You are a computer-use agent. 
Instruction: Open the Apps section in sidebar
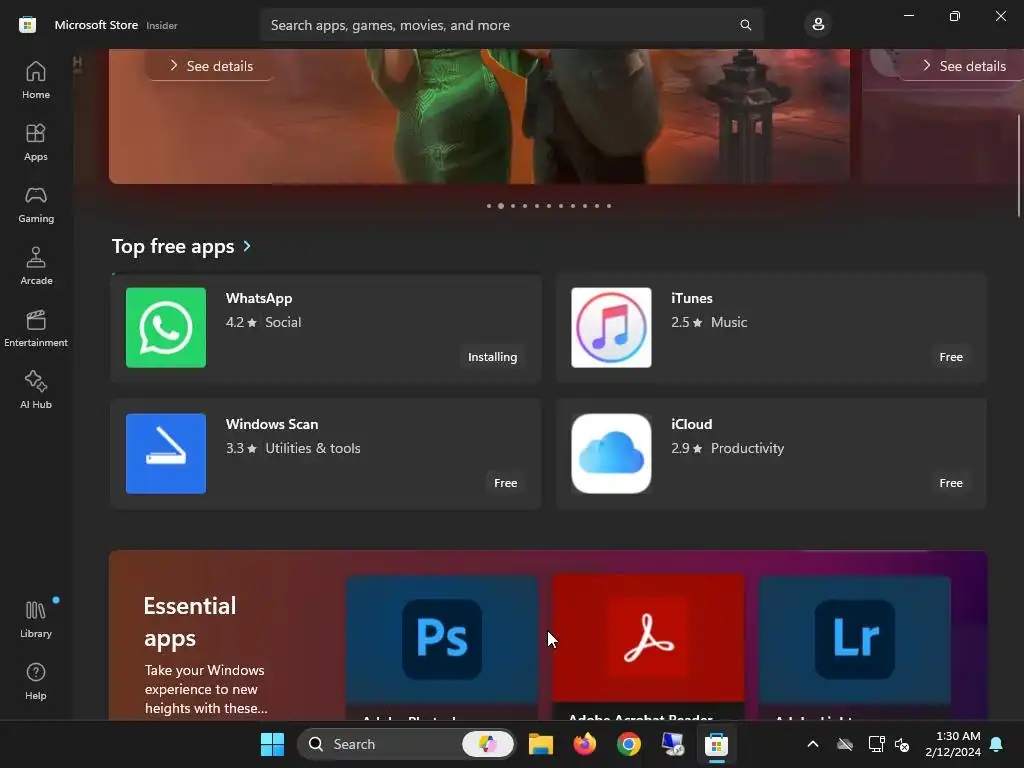[x=36, y=142]
